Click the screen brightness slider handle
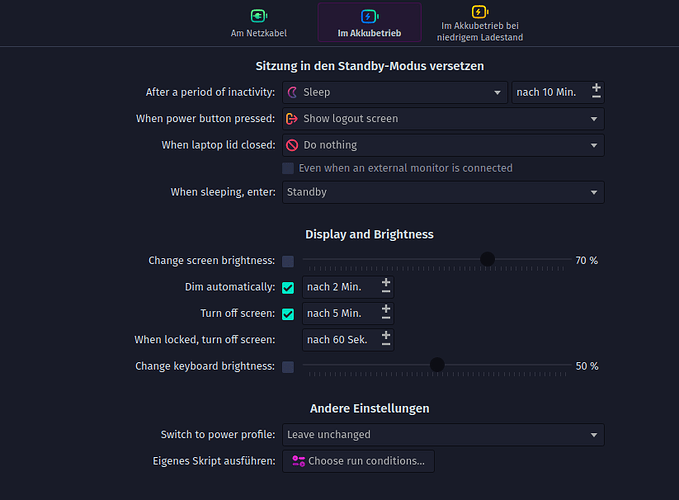 (x=487, y=259)
